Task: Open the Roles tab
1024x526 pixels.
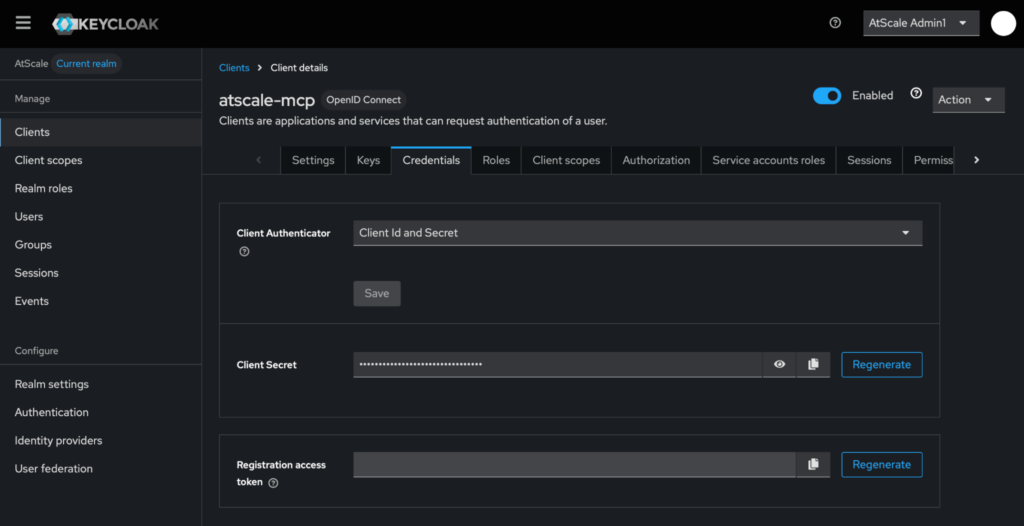Action: click(496, 160)
